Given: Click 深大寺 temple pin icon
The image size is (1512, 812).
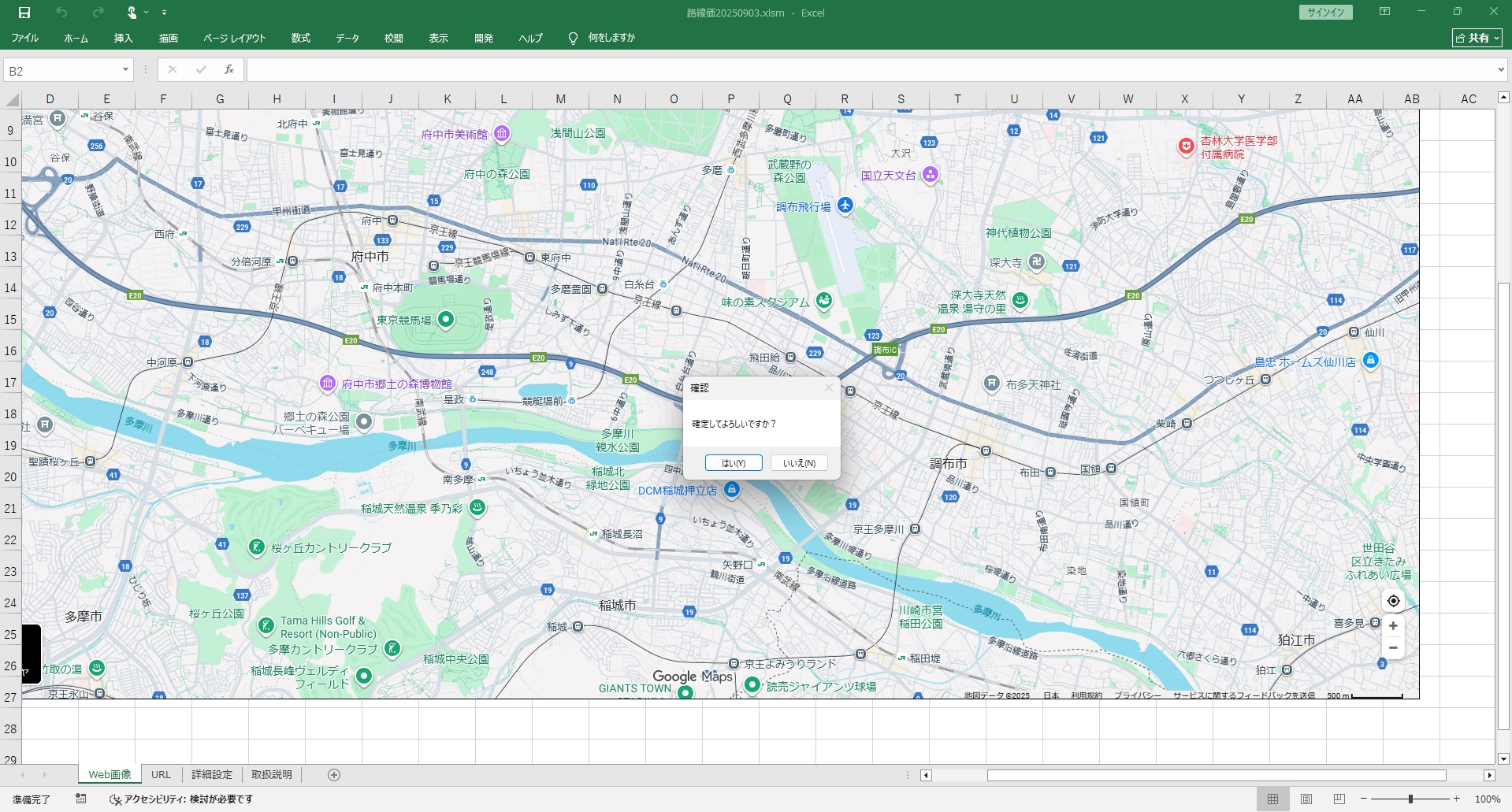Looking at the screenshot, I should point(1037,261).
